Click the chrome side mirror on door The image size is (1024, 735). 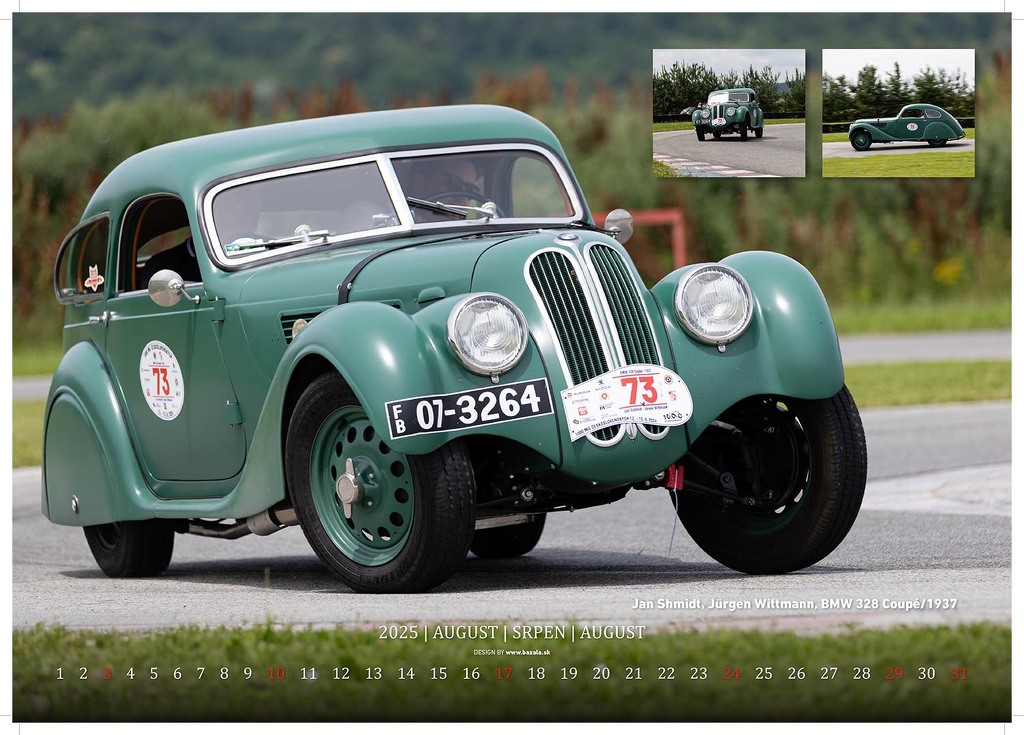coord(166,287)
